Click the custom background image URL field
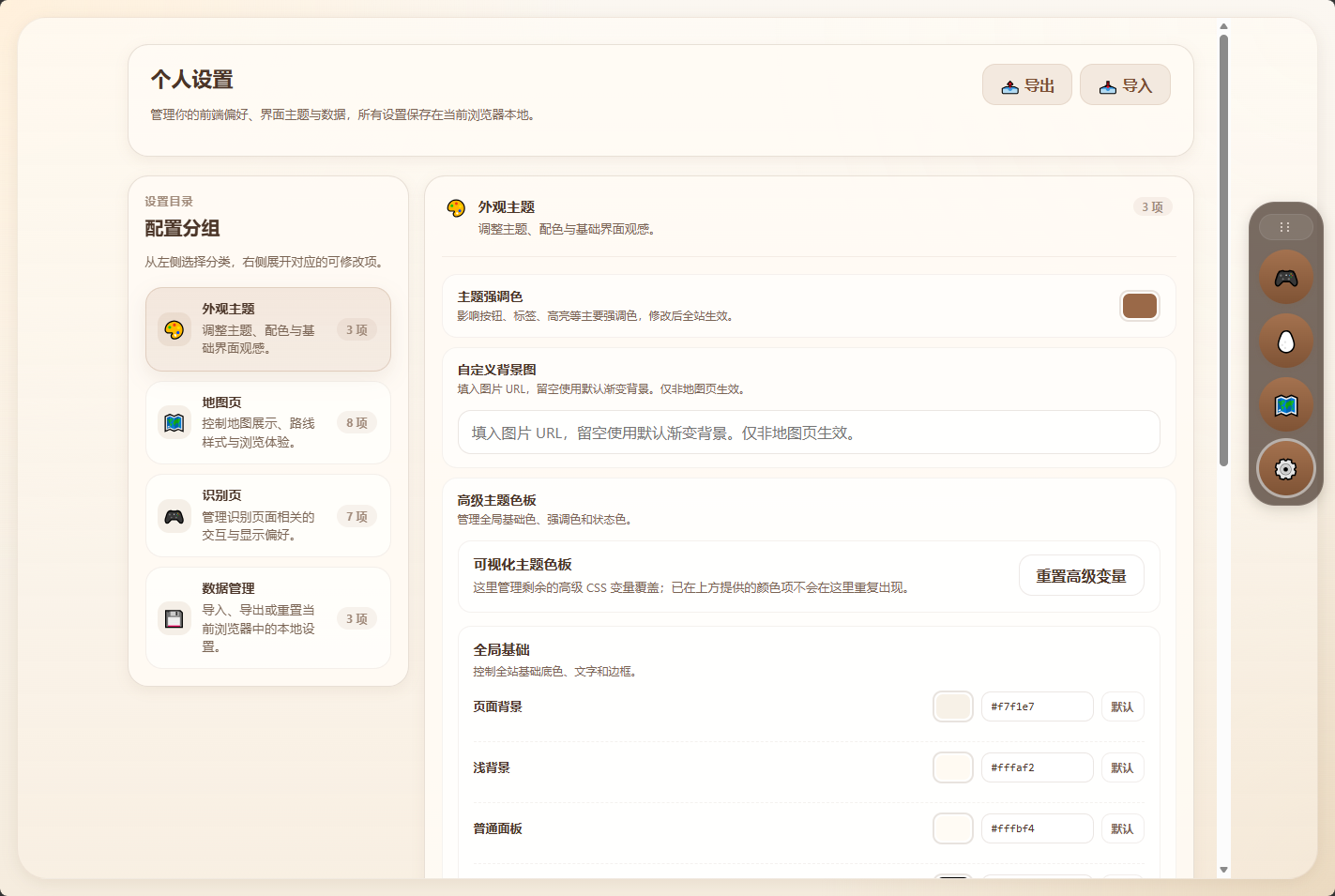 pyautogui.click(x=809, y=433)
